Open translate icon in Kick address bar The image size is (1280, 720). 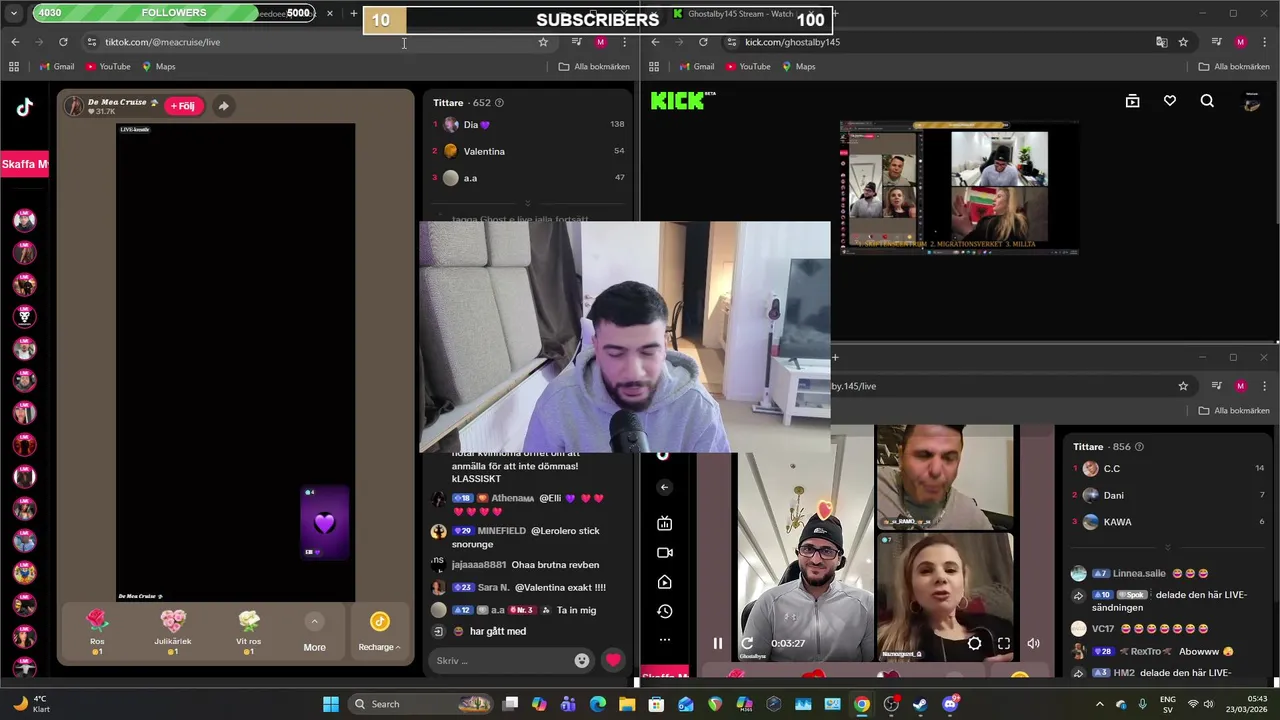(1161, 42)
